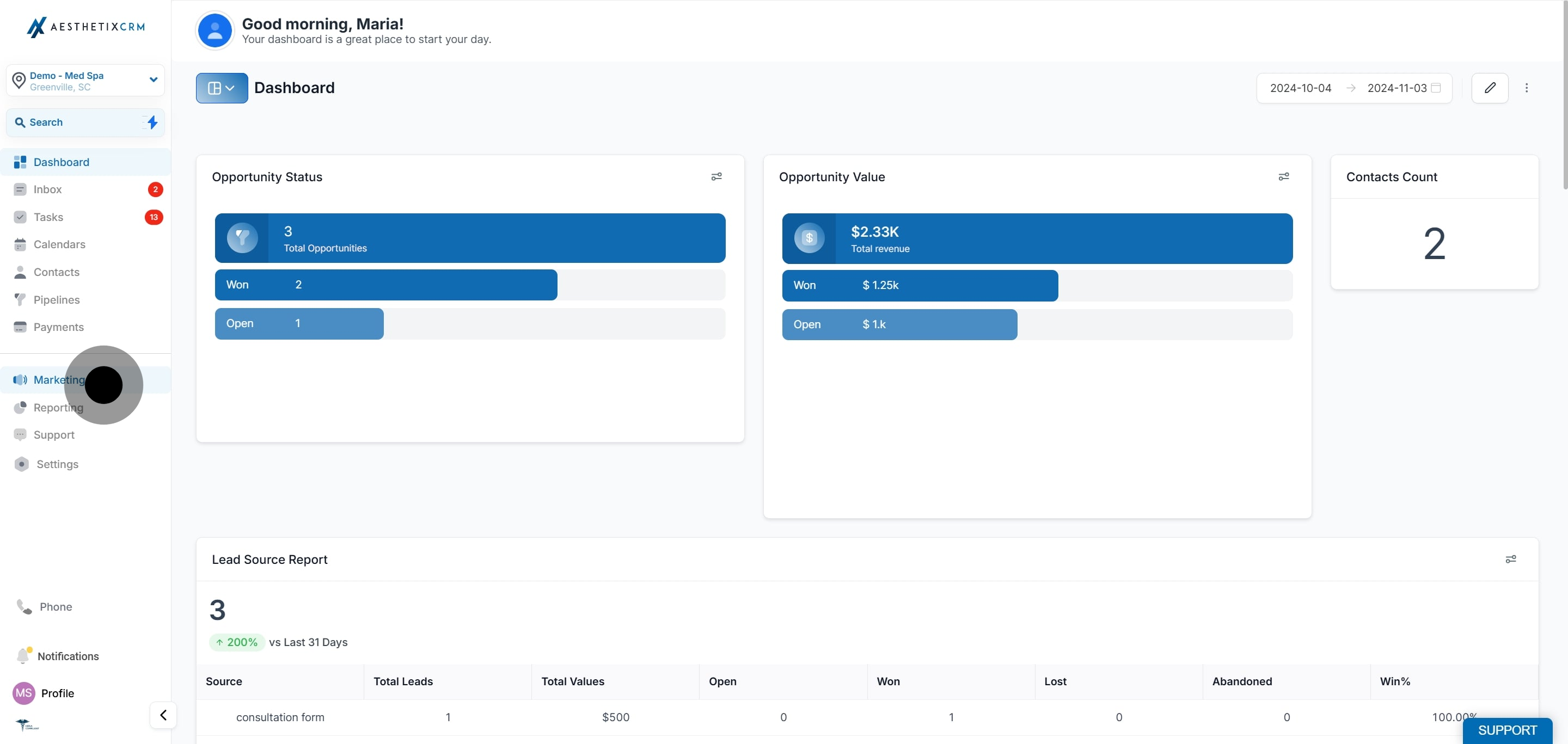Click the Phone icon in sidebar
Screen dimensions: 1568x744
24,606
